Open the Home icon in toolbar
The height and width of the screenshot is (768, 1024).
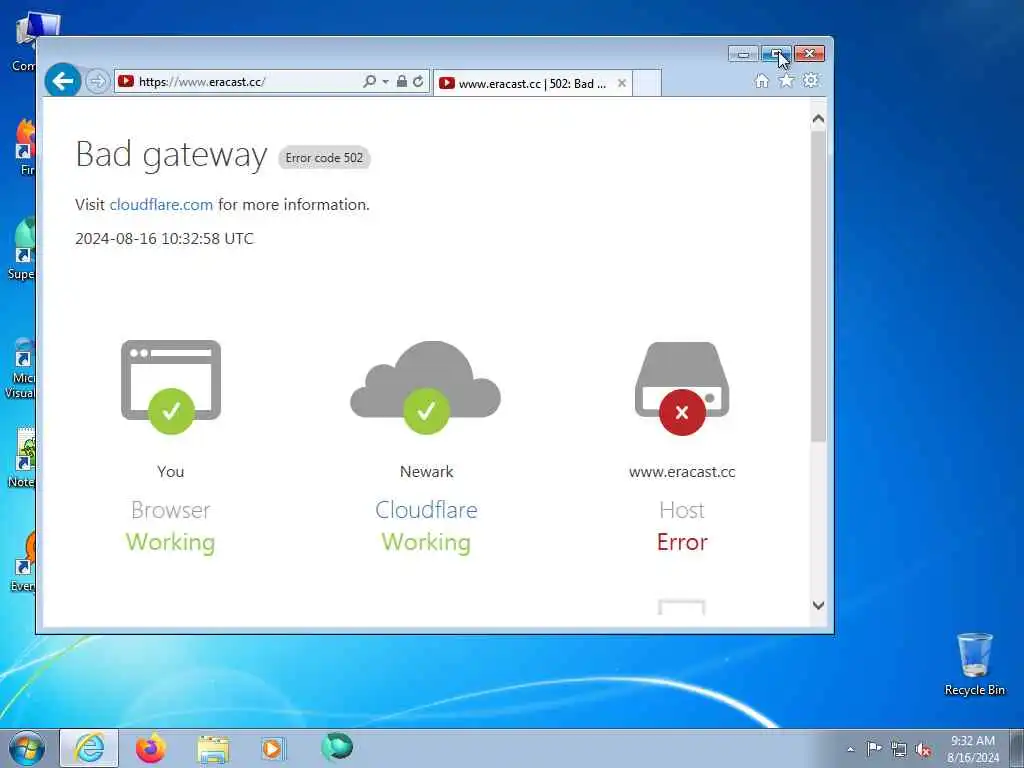tap(761, 81)
